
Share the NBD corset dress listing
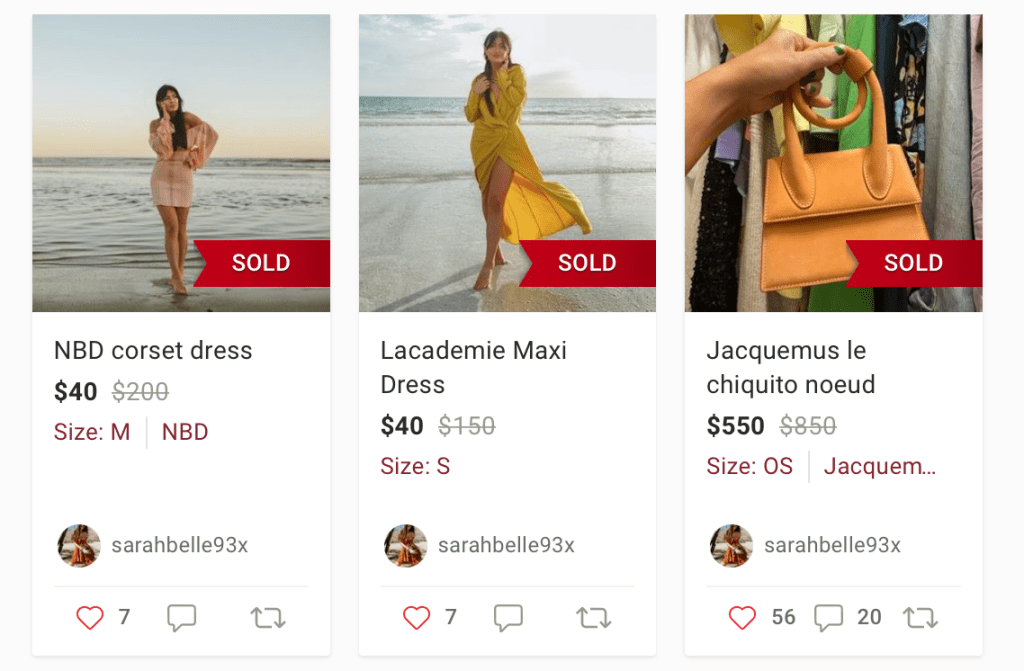pyautogui.click(x=268, y=618)
